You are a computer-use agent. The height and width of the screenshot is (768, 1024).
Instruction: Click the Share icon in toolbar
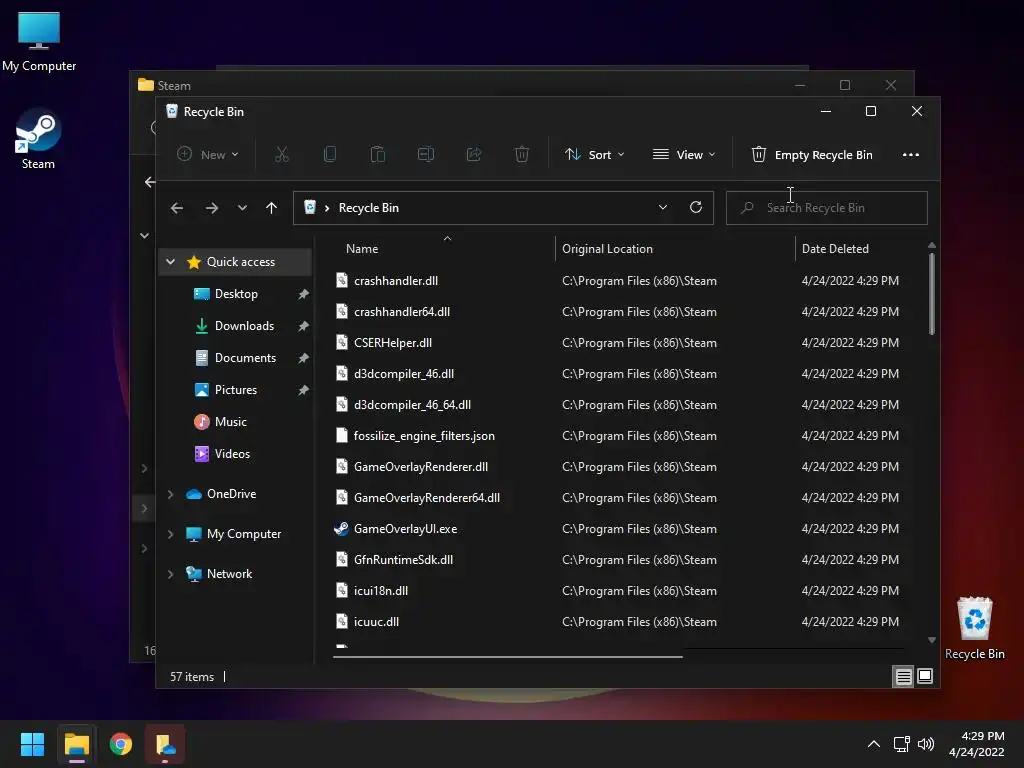point(474,155)
